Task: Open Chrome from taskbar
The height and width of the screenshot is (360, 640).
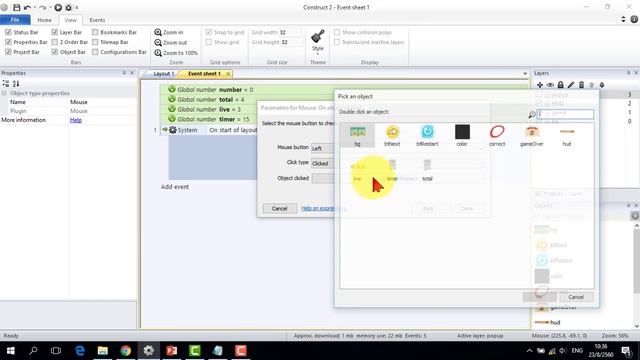Action: tap(126, 351)
